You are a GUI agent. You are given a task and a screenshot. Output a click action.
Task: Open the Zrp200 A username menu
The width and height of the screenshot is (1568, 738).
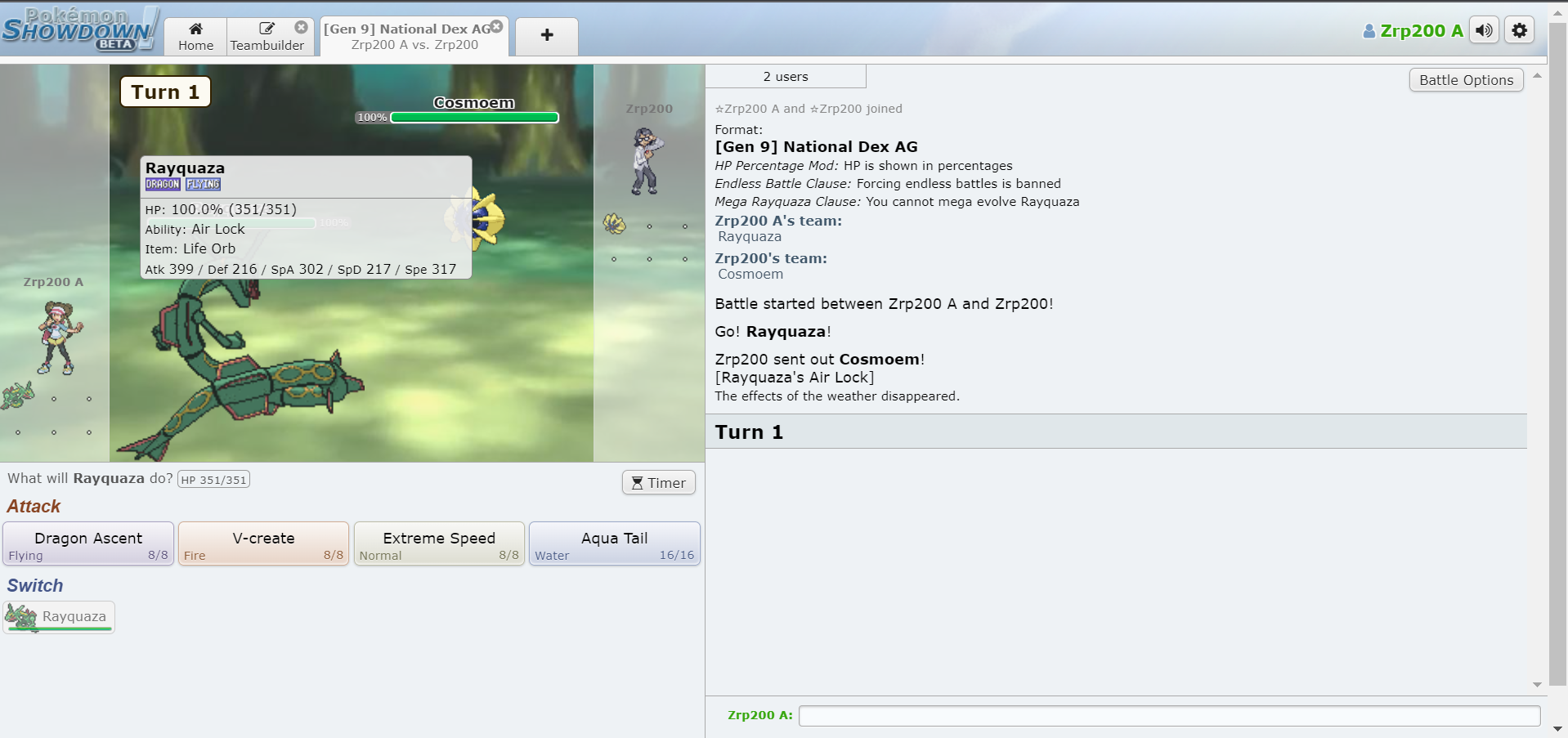pos(1413,31)
